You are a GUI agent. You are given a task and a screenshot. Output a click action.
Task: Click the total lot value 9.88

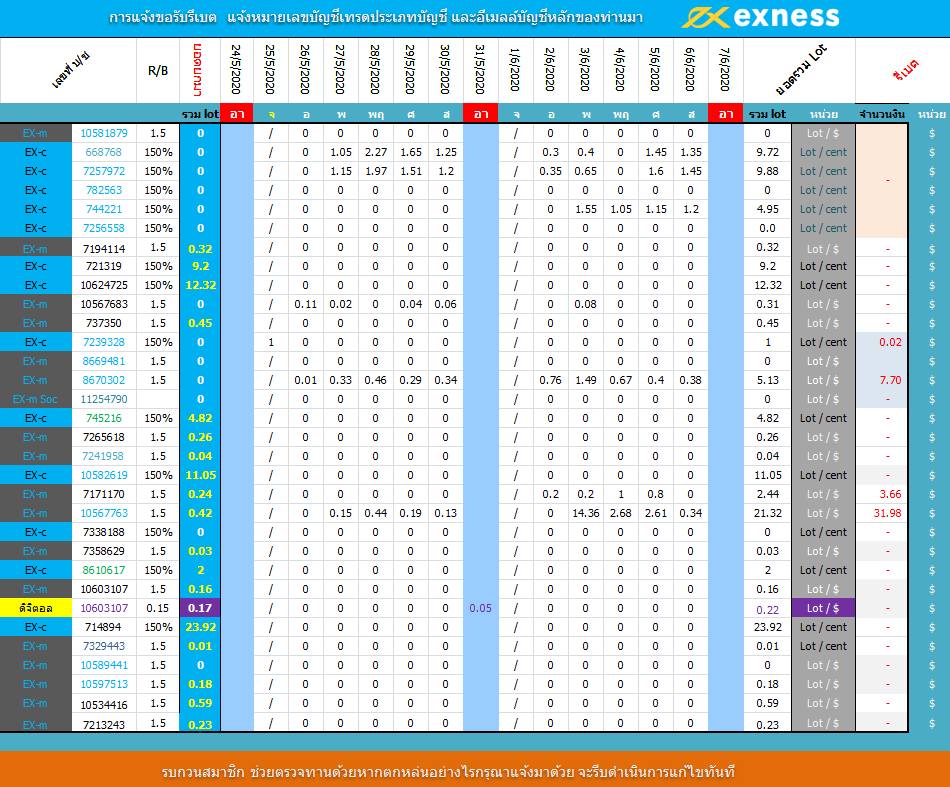768,171
